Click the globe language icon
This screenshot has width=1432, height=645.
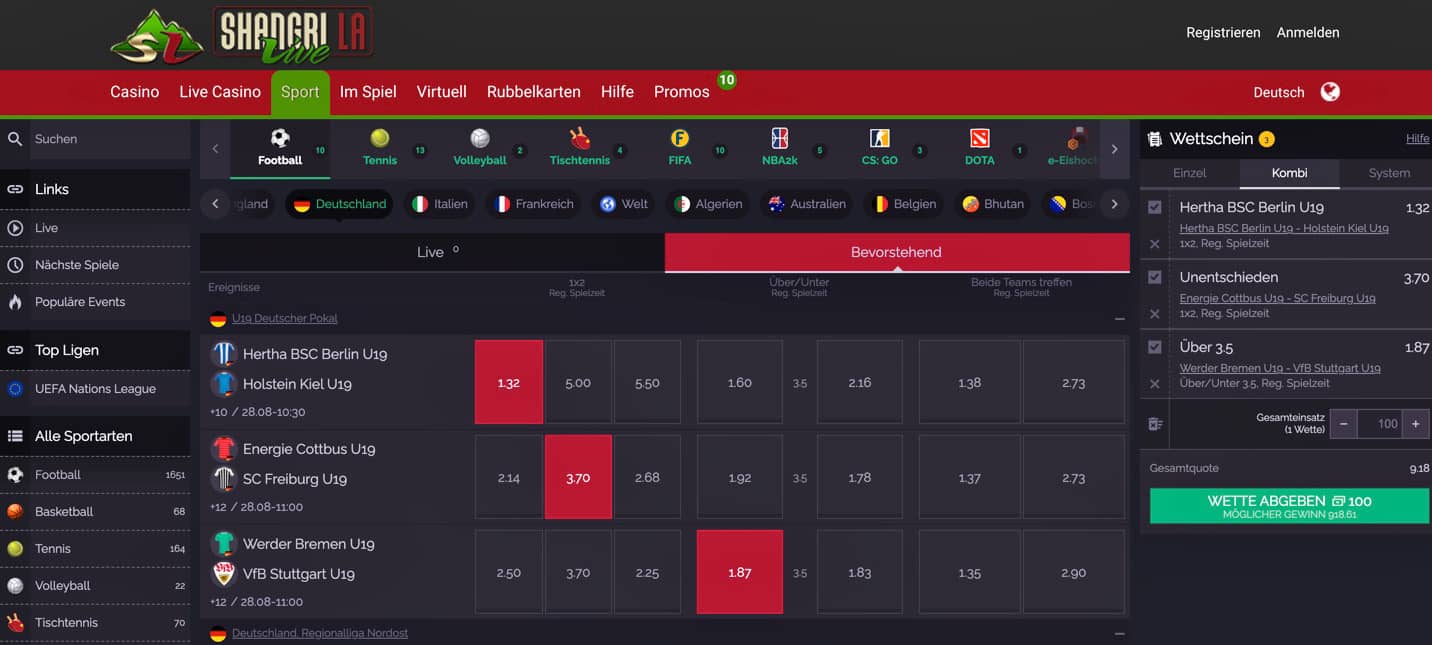pyautogui.click(x=1330, y=92)
